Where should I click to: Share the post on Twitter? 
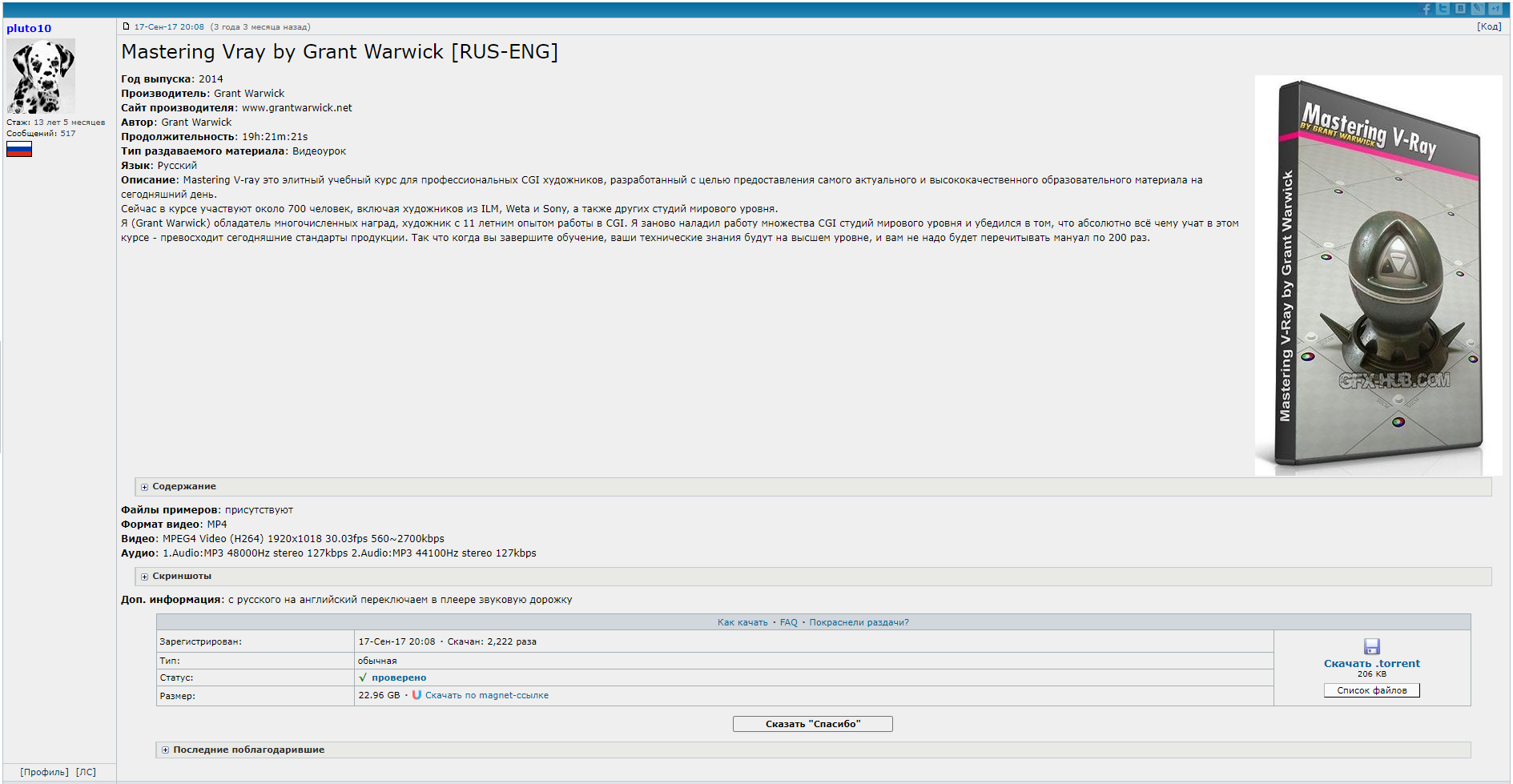point(1443,9)
